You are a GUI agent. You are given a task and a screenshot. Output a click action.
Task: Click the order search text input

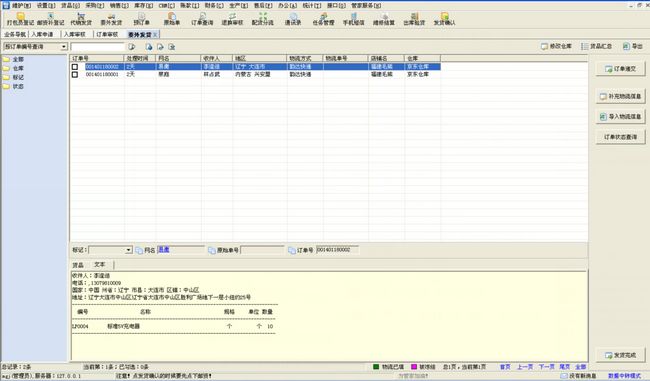click(97, 47)
